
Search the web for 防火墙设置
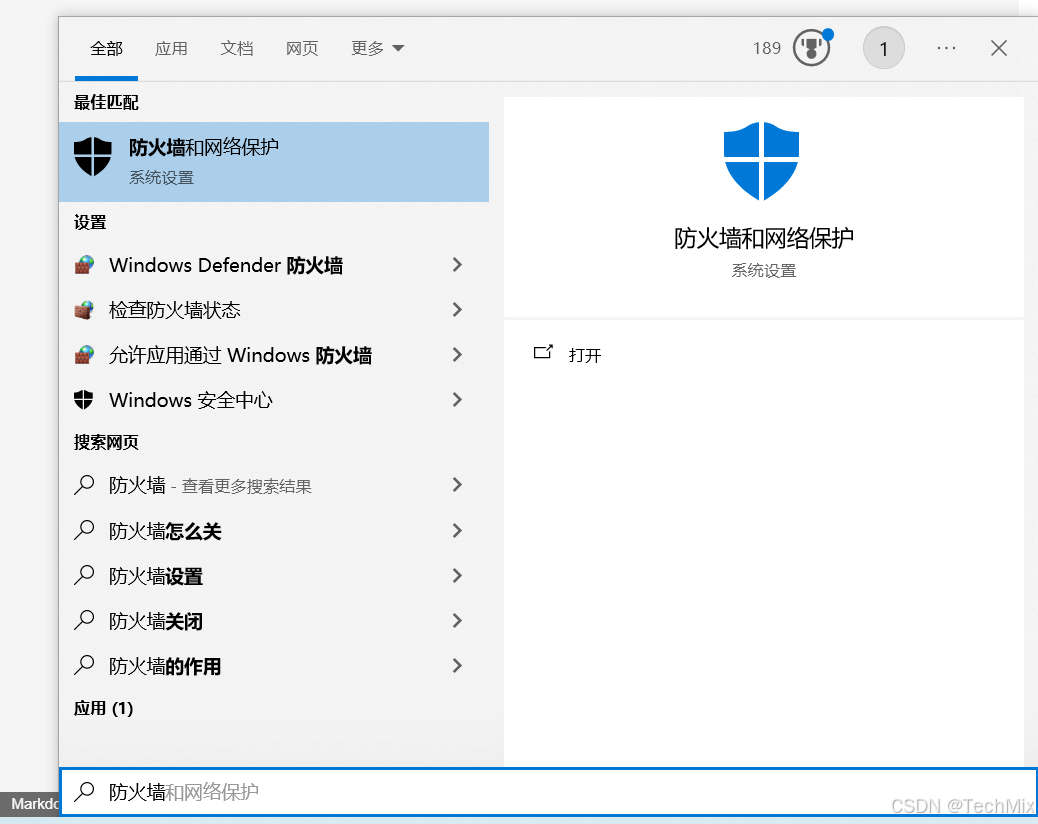click(274, 575)
